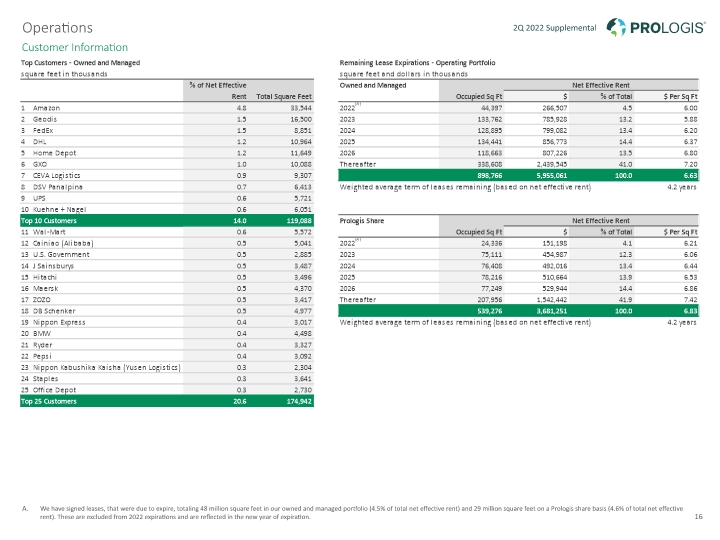The width and height of the screenshot is (720, 540).
Task: Click Amazon total square feet value 33,544
Action: [x=301, y=108]
